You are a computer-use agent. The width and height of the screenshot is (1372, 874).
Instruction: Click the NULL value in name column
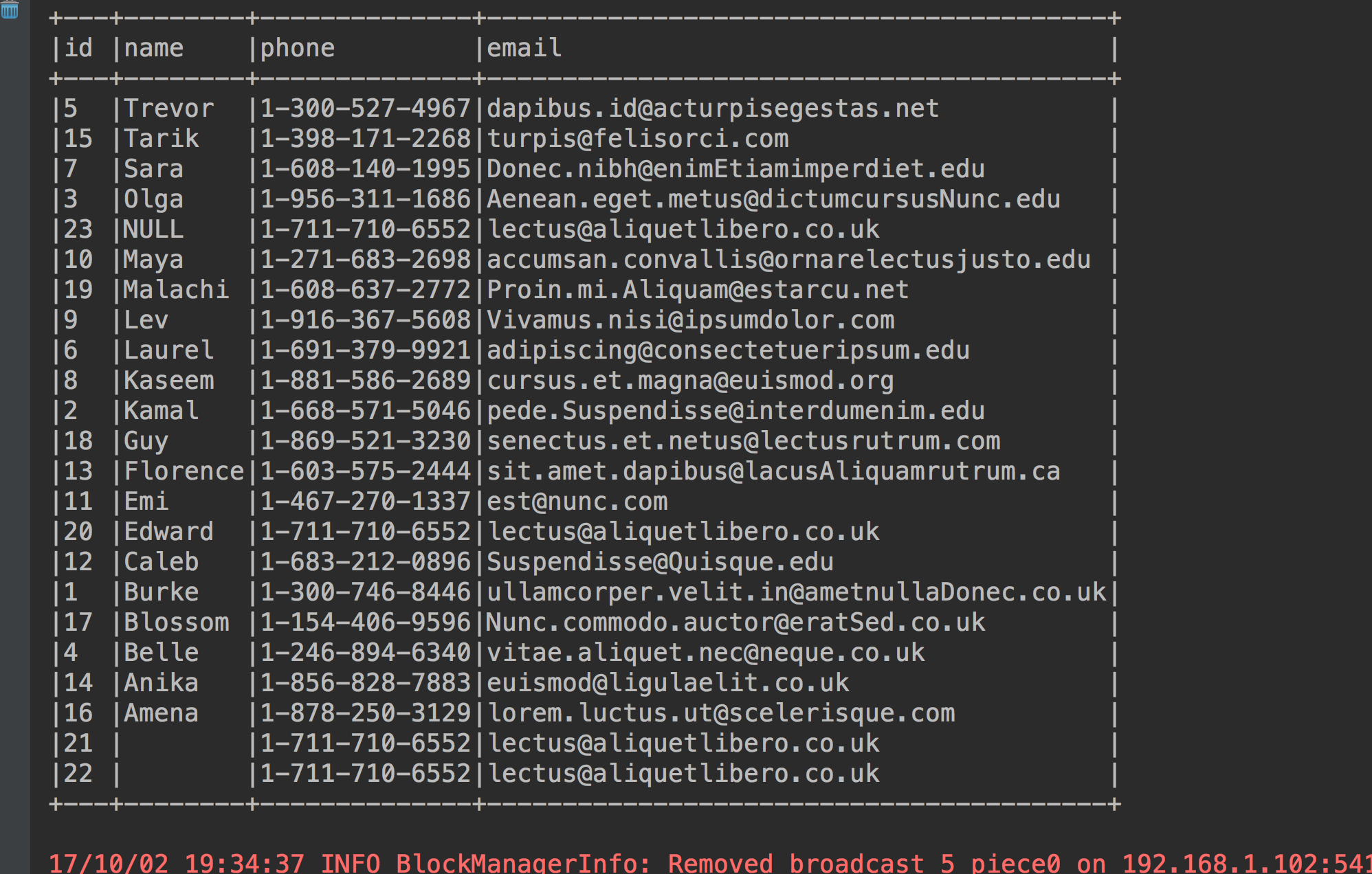click(153, 229)
